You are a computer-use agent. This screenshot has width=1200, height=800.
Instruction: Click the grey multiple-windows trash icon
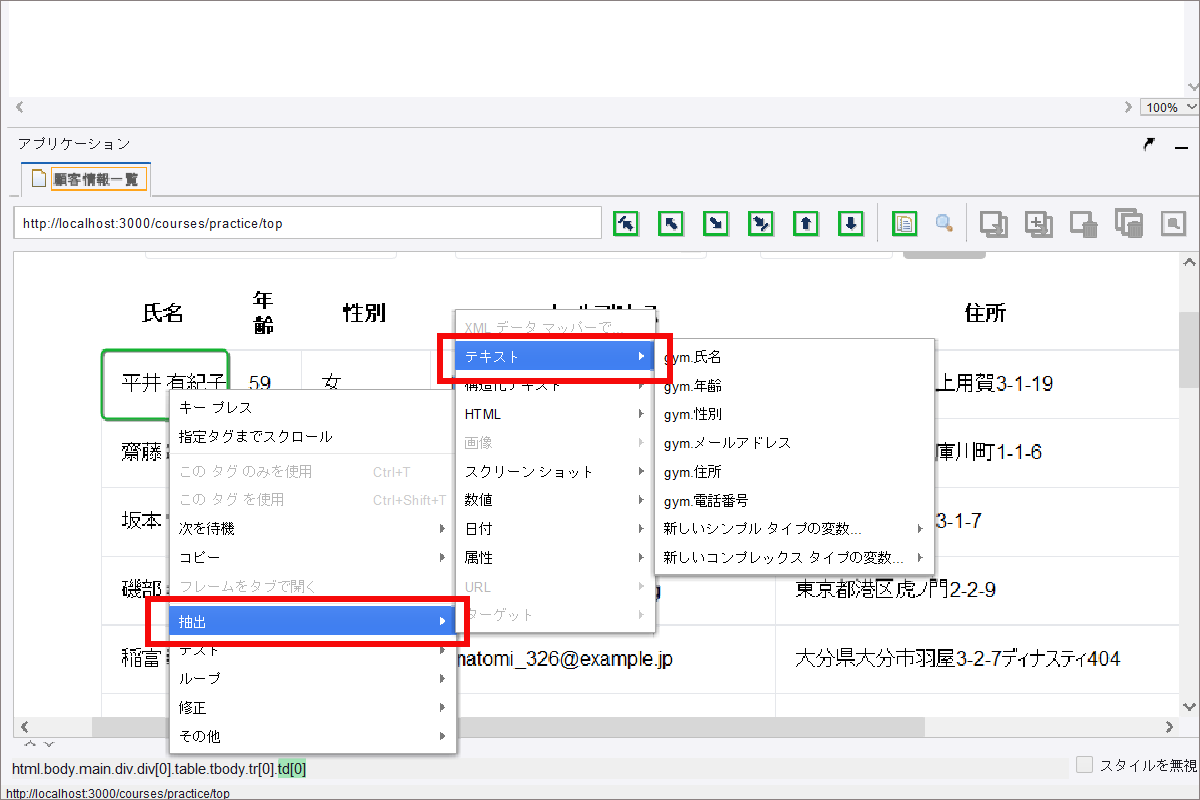pyautogui.click(x=1129, y=224)
